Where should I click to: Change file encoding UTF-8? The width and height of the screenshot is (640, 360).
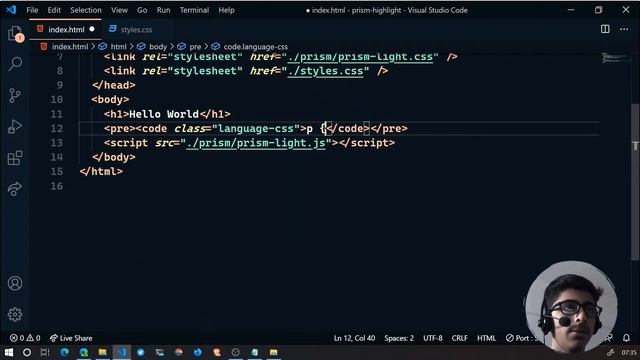(x=433, y=338)
